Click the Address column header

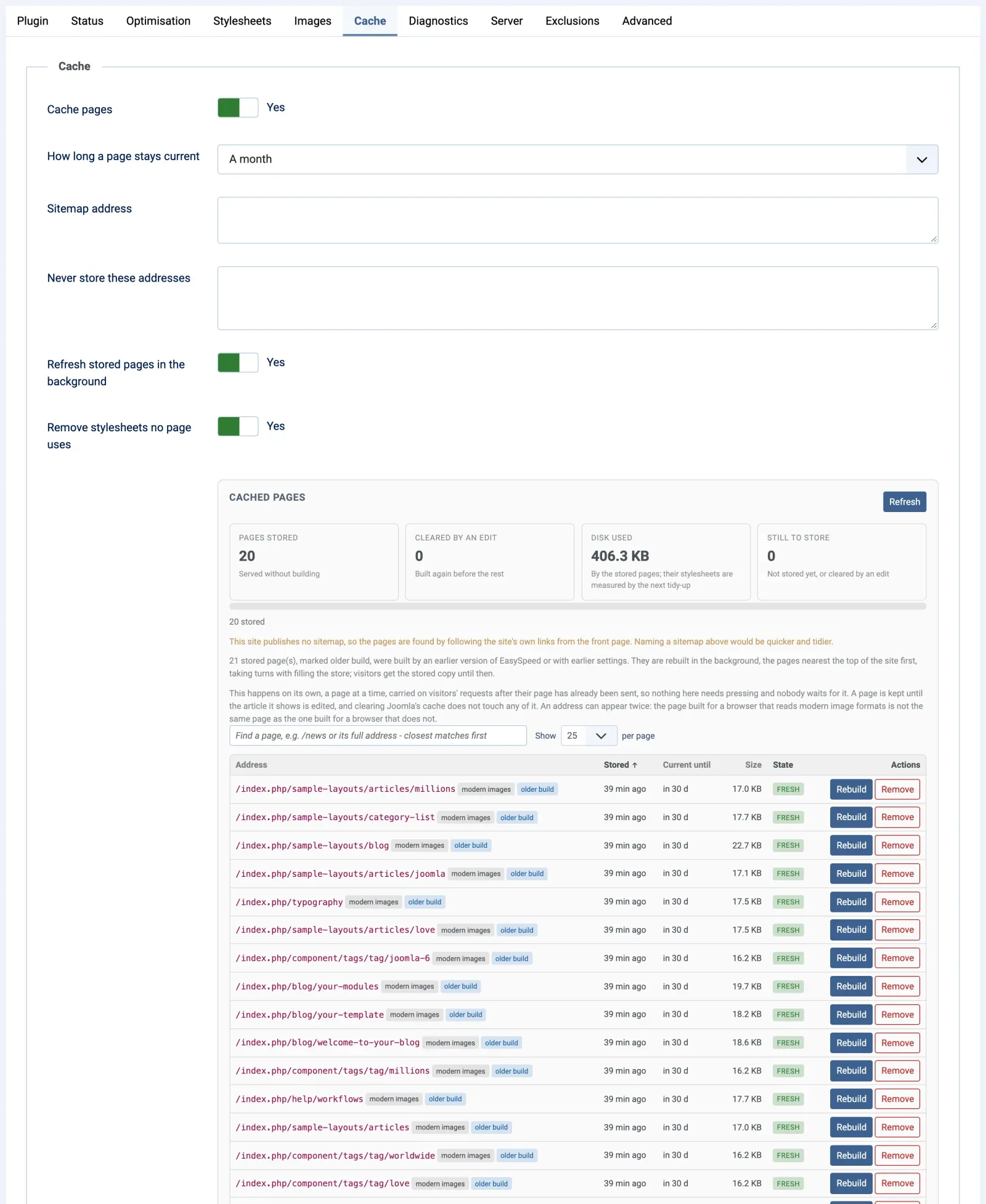pos(251,765)
